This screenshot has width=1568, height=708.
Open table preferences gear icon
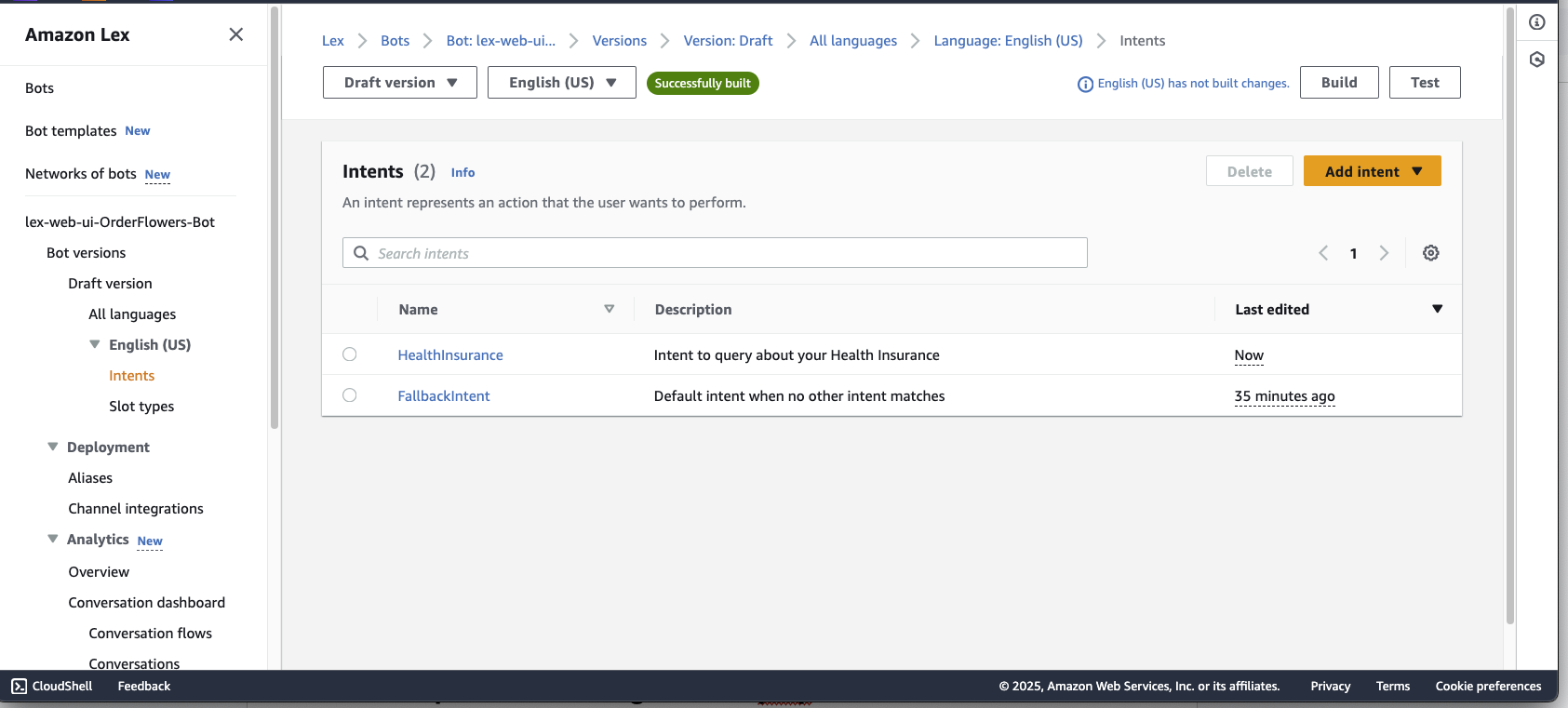coord(1431,253)
